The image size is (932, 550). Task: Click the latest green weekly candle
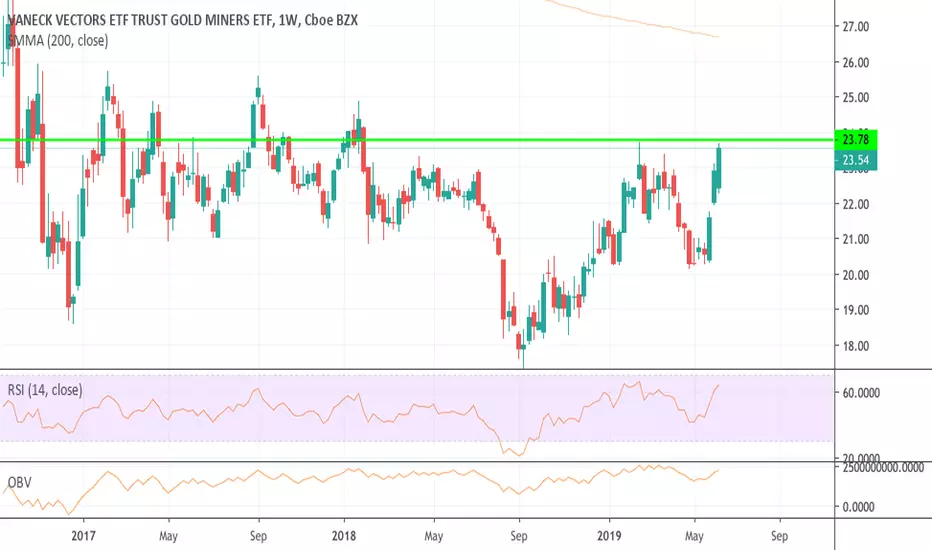(x=719, y=168)
